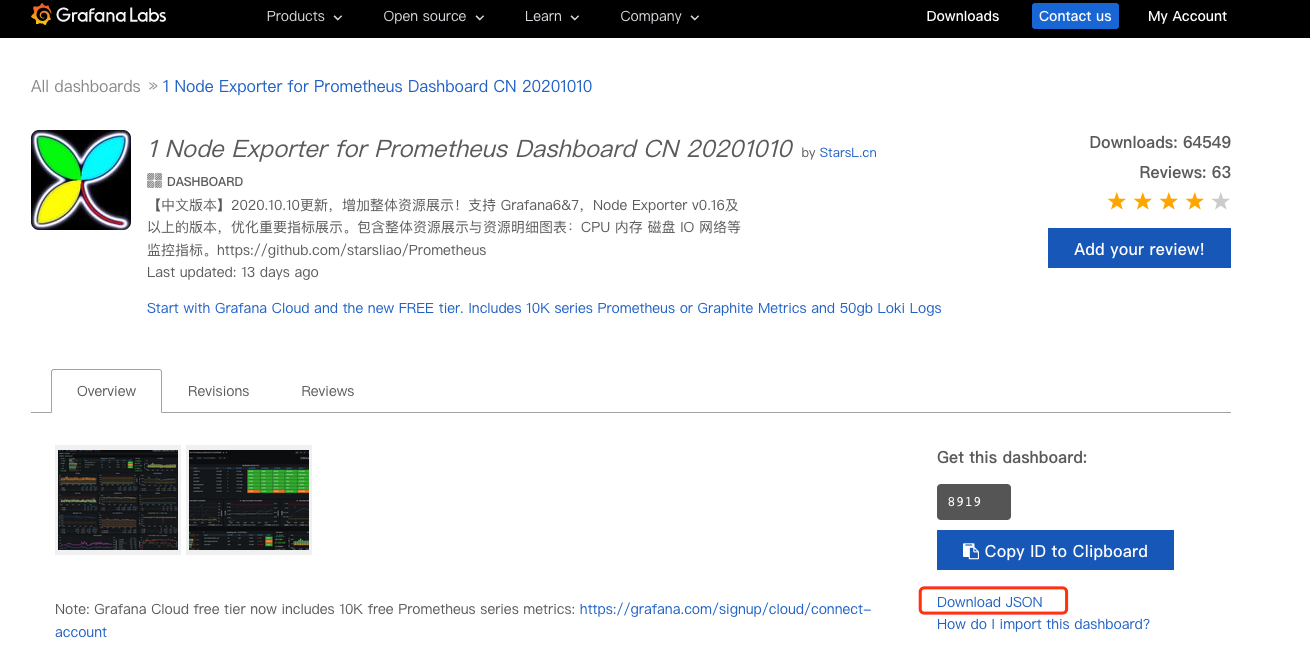The image size is (1310, 652).
Task: Expand the Products dropdown menu
Action: (304, 16)
